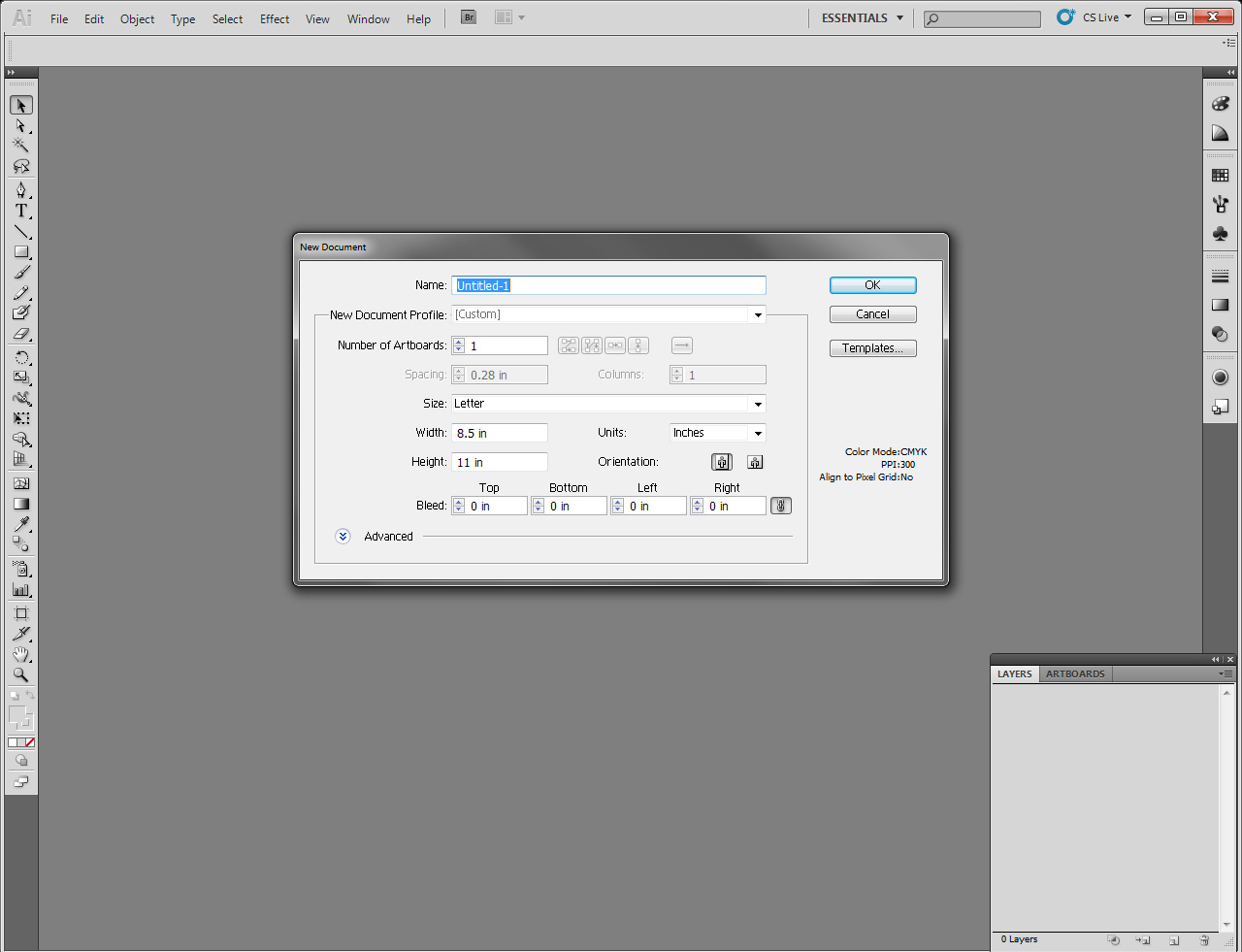Click the Create New Layer icon
Image resolution: width=1242 pixels, height=952 pixels.
click(1174, 940)
